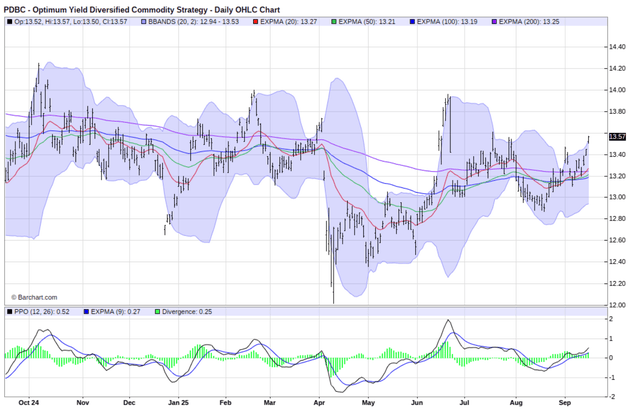
Task: Click the purple EXPMA (200) swatch
Action: [494, 22]
